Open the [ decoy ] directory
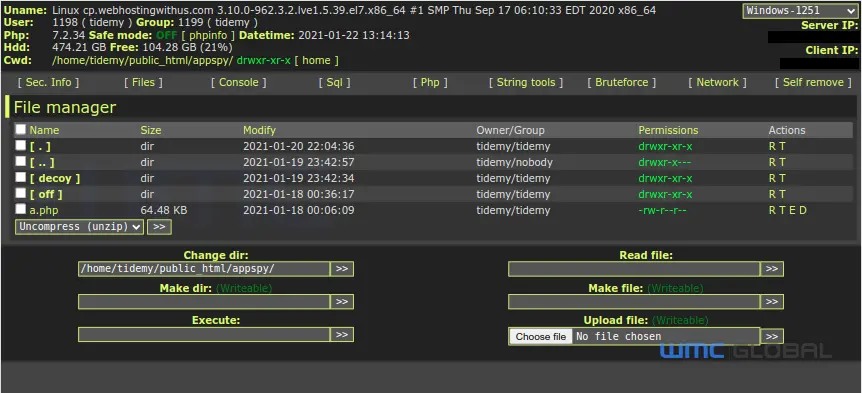Screen dimensions: 862x393 click(55, 179)
